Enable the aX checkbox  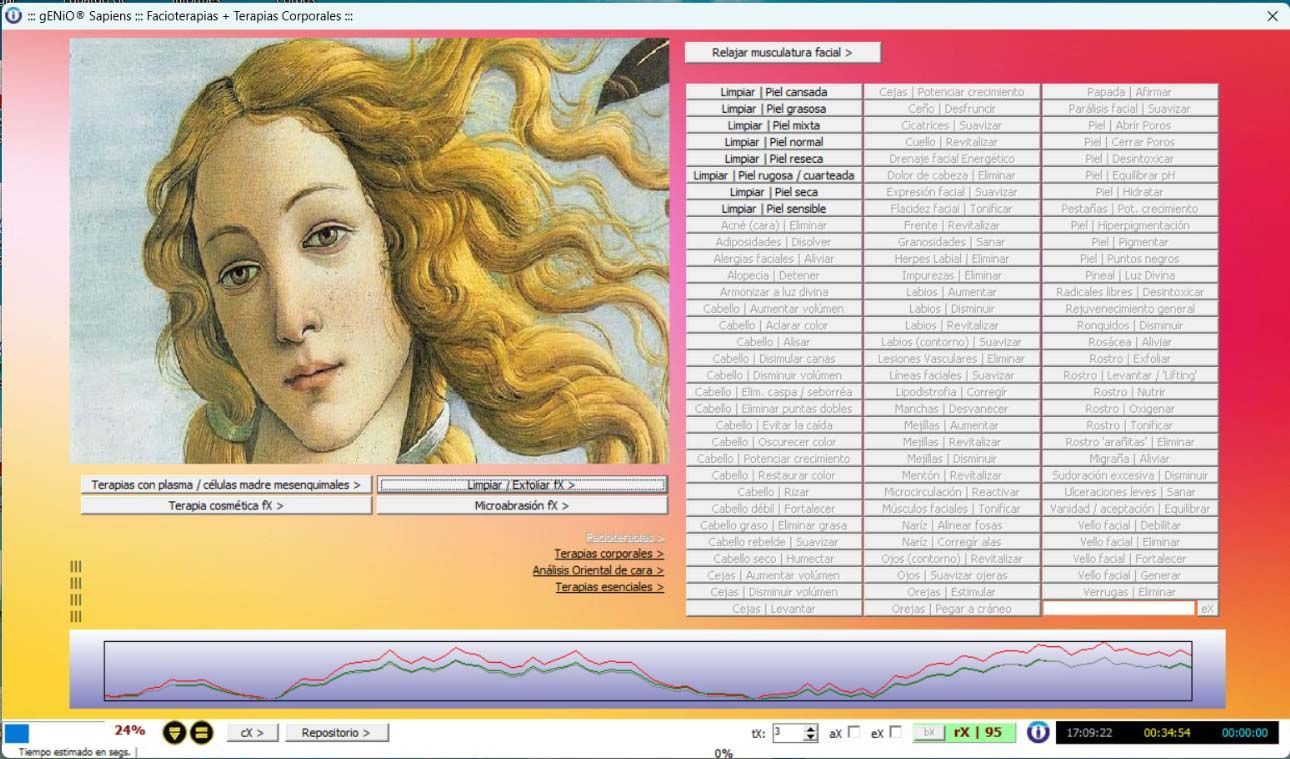click(x=853, y=732)
